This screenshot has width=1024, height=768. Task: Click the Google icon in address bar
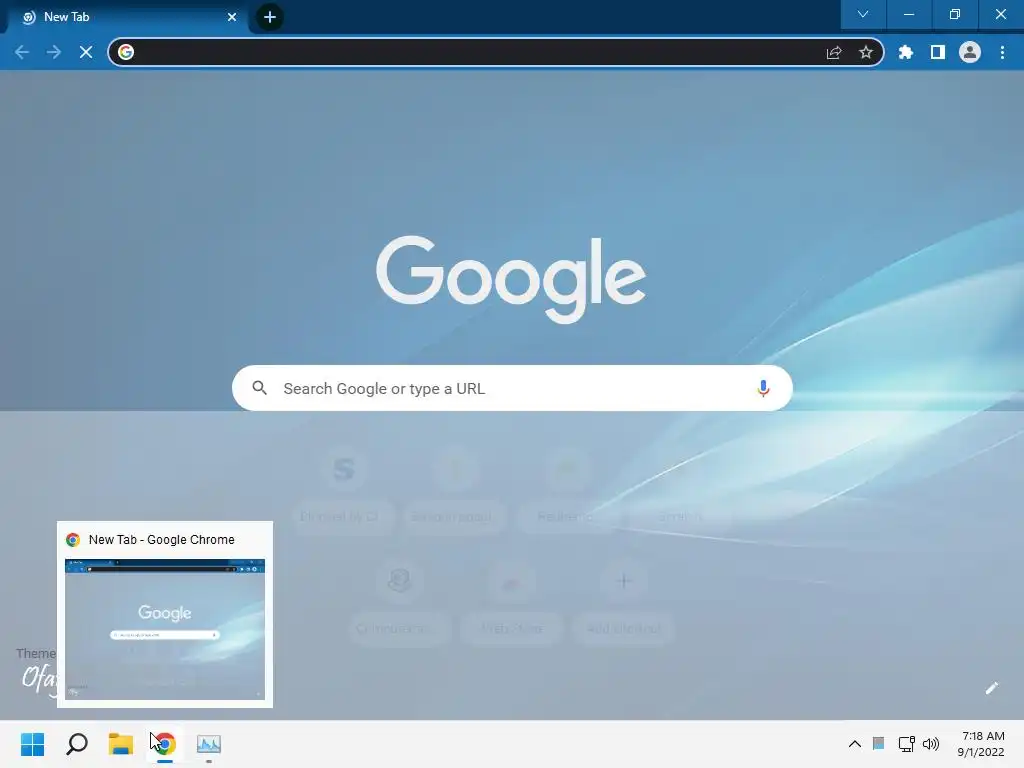click(x=126, y=52)
